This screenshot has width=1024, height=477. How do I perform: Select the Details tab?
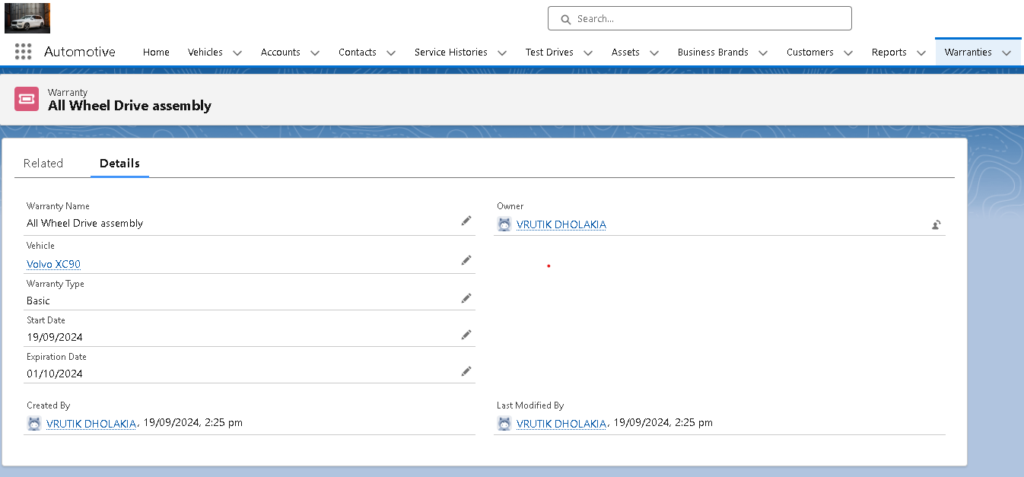tap(119, 163)
